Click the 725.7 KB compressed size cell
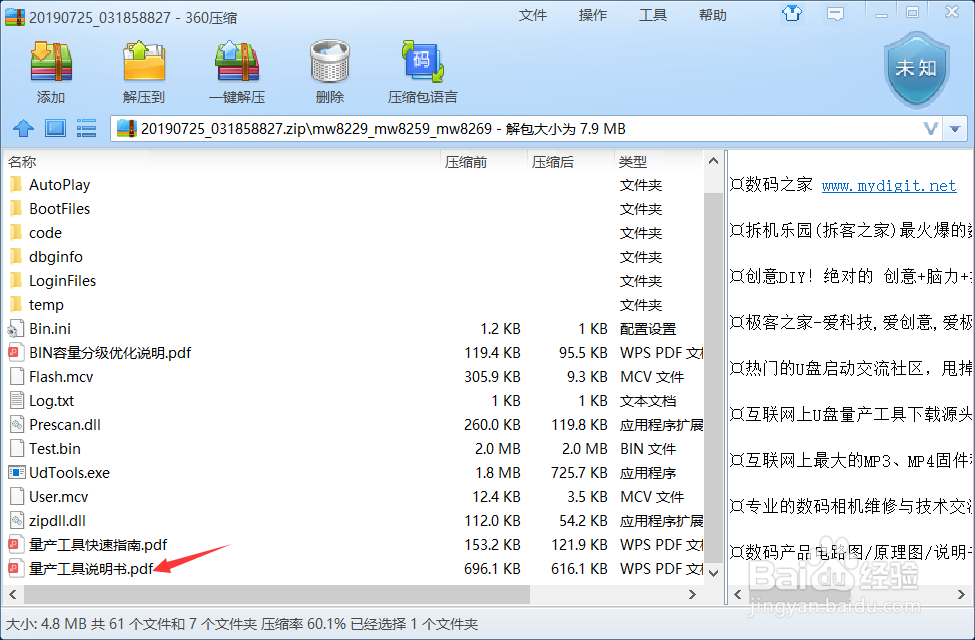The height and width of the screenshot is (640, 975). 579,473
